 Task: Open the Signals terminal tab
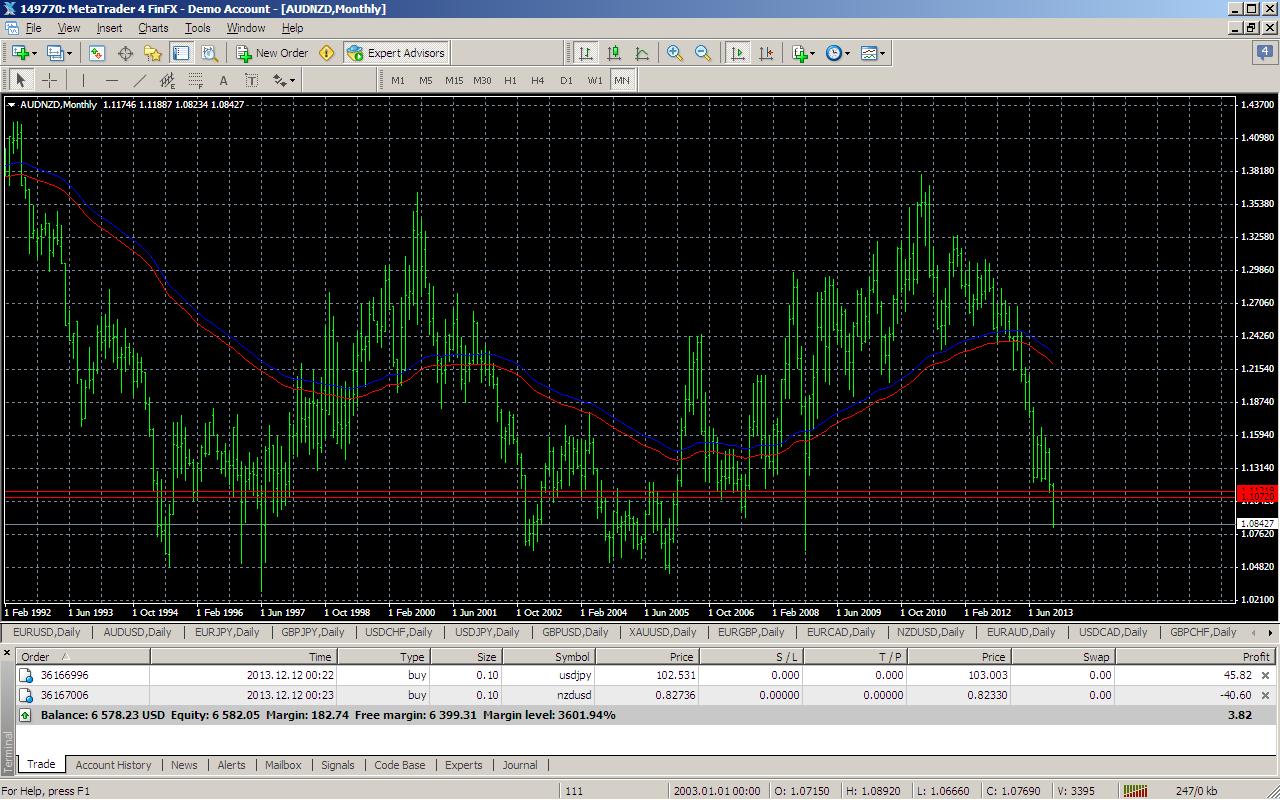pos(338,765)
